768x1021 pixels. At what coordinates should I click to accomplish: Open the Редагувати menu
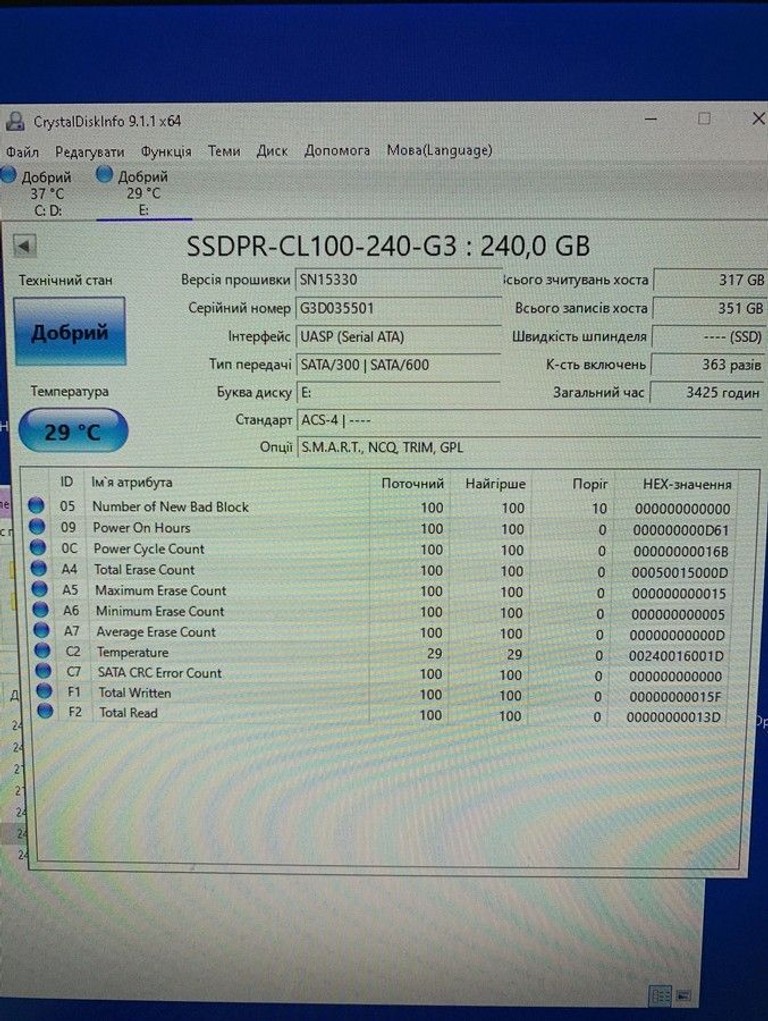click(89, 152)
